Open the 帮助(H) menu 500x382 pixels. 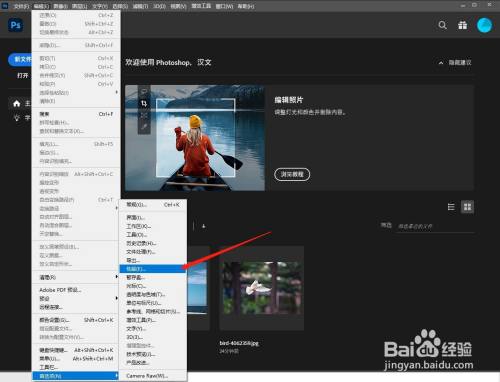tap(246, 6)
